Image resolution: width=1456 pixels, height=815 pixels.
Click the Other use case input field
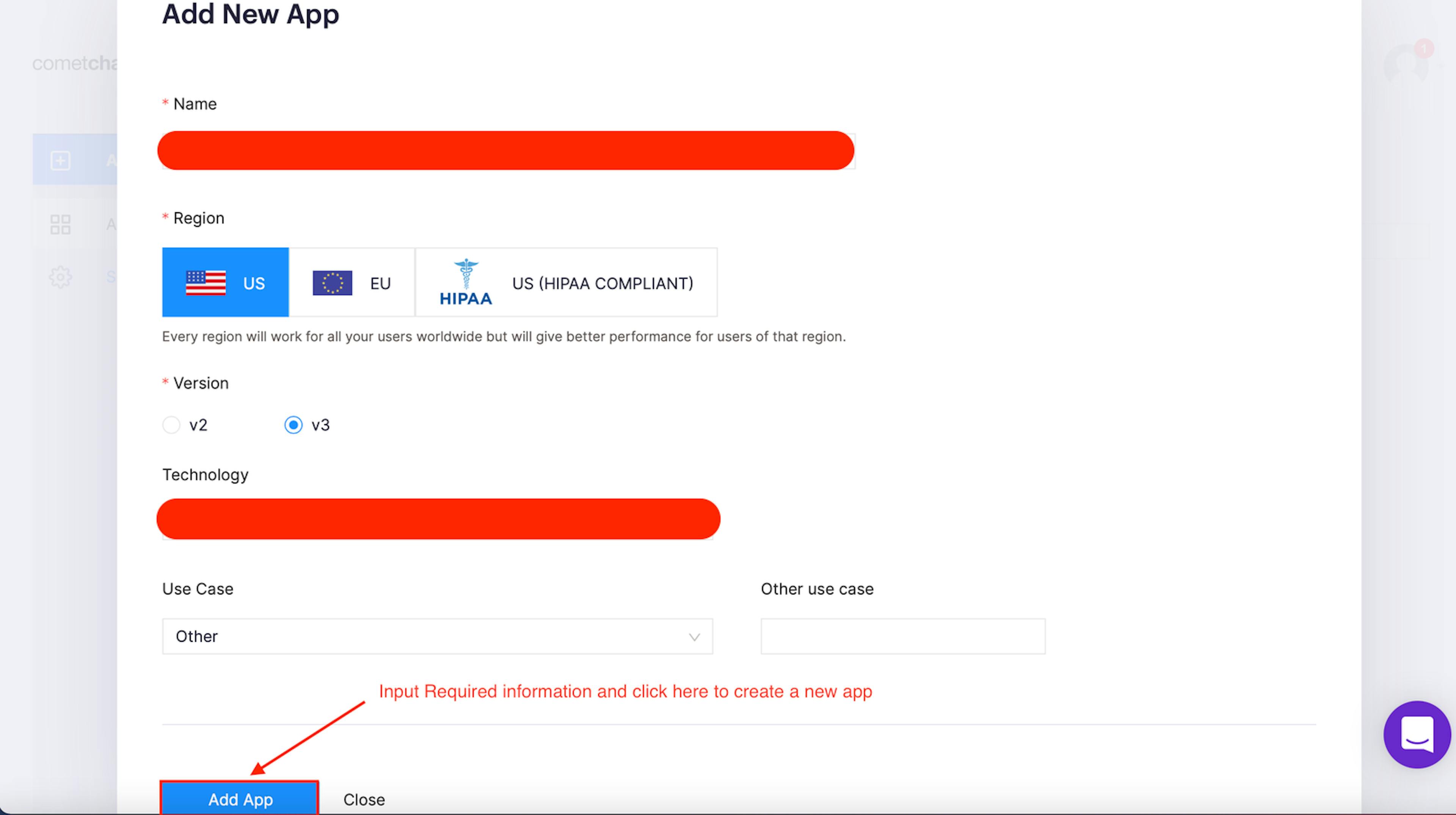901,636
